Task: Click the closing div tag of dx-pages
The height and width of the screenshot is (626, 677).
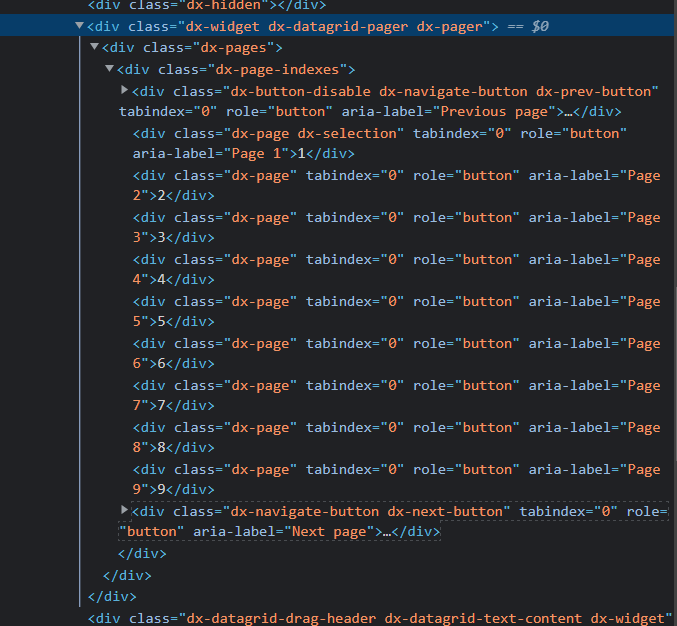Action: pyautogui.click(x=127, y=575)
